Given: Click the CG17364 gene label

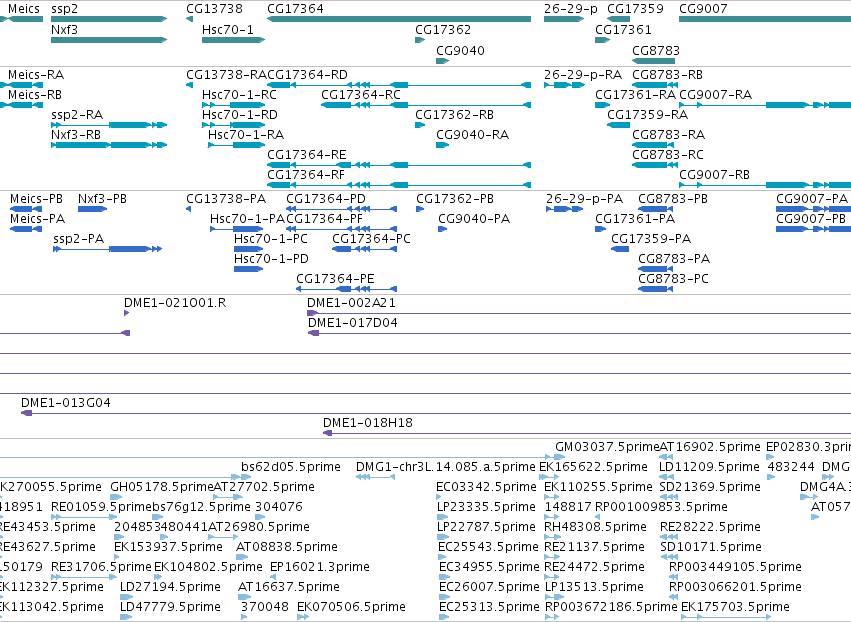Looking at the screenshot, I should tap(295, 9).
